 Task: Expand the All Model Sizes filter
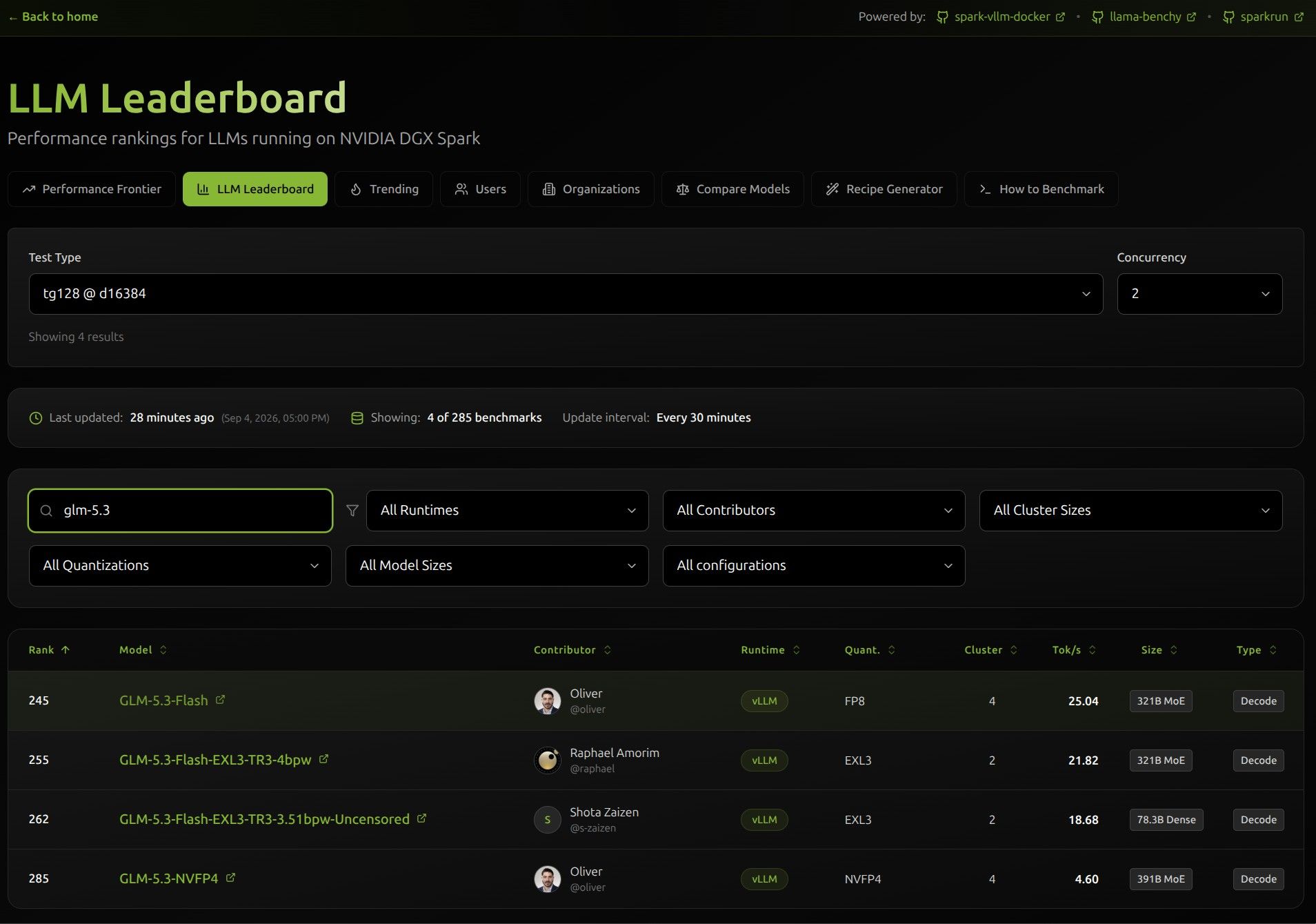coord(497,566)
